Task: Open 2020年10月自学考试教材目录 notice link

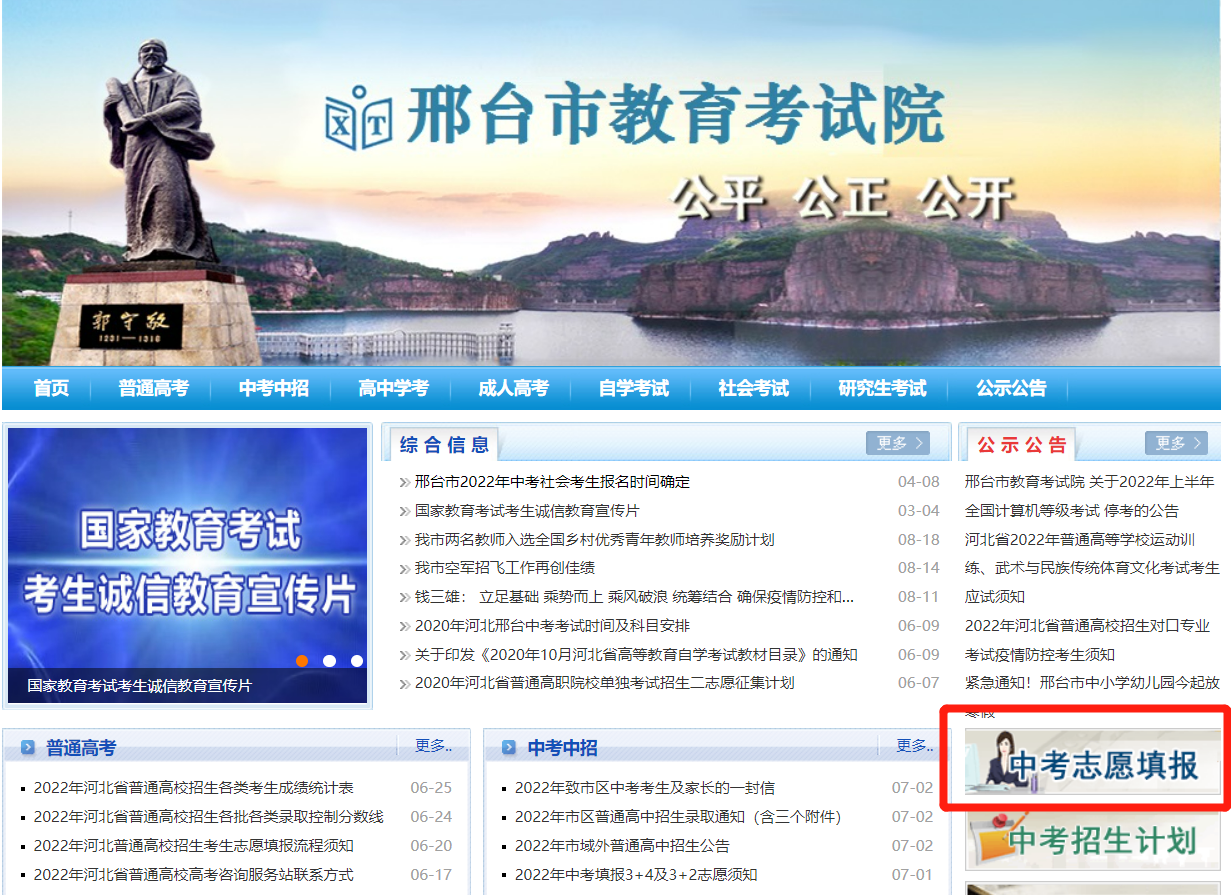Action: click(x=636, y=655)
